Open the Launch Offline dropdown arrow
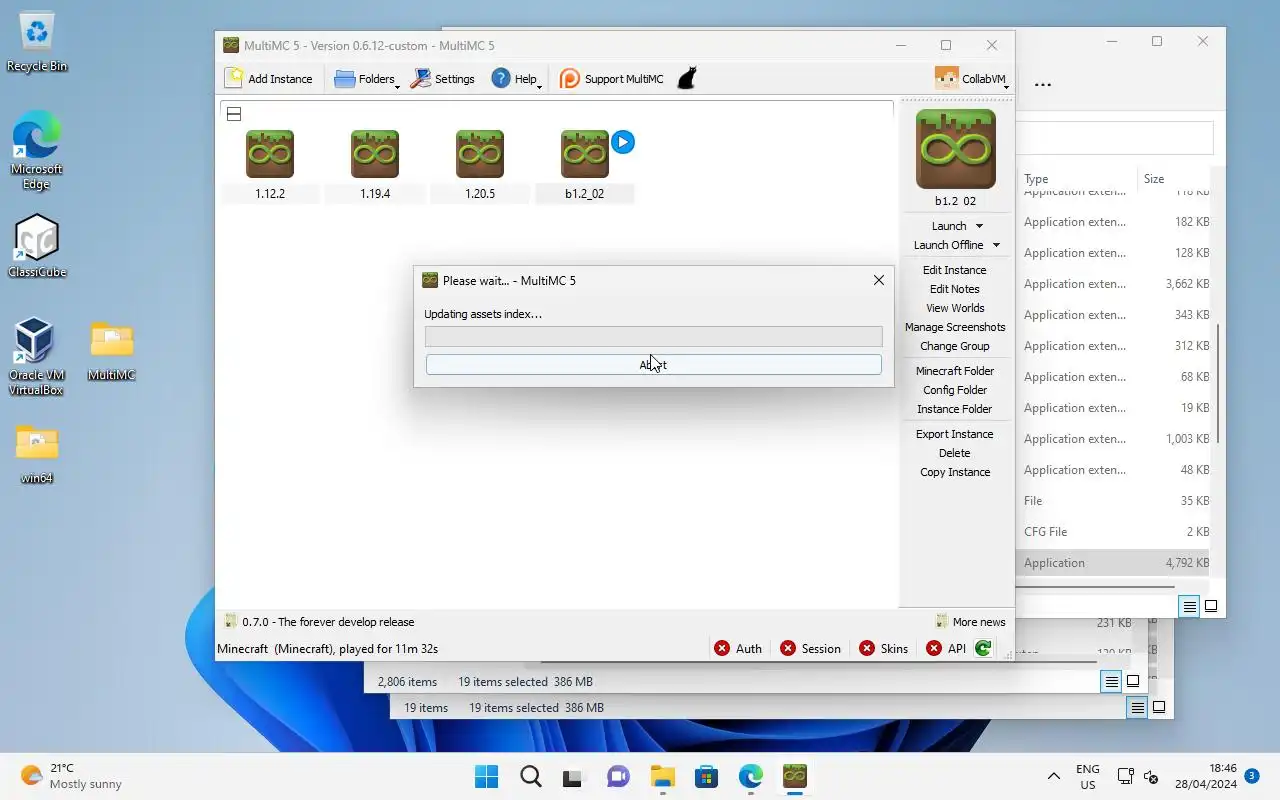Image resolution: width=1280 pixels, height=800 pixels. point(996,245)
